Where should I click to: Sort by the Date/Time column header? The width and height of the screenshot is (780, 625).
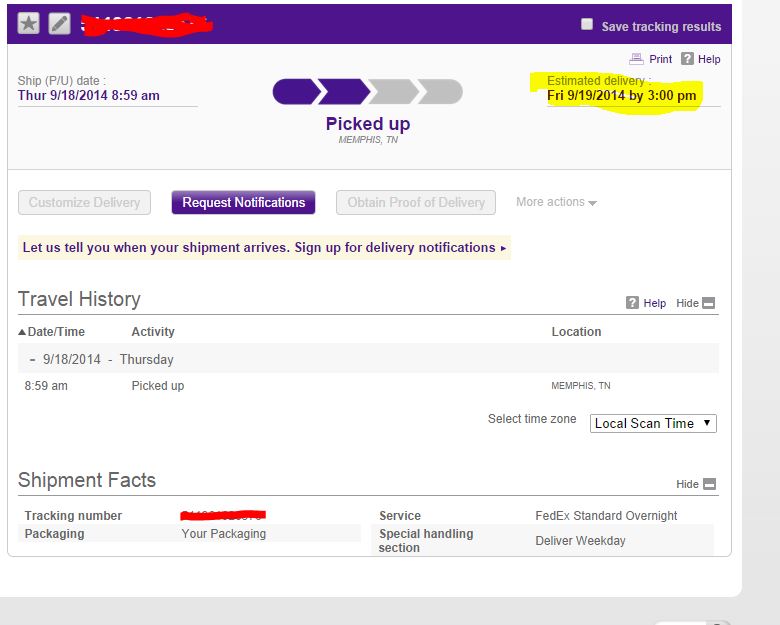pyautogui.click(x=52, y=332)
